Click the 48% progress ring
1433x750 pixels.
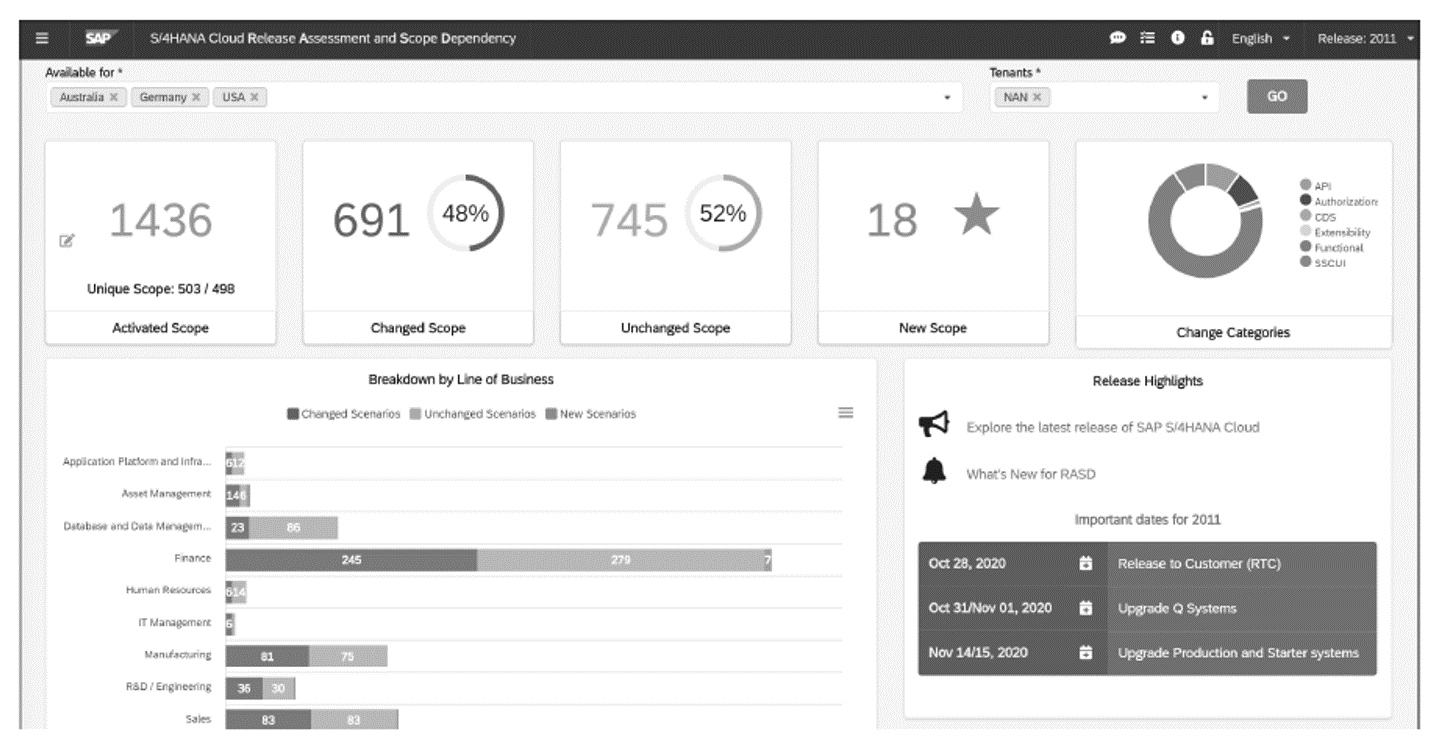(465, 213)
